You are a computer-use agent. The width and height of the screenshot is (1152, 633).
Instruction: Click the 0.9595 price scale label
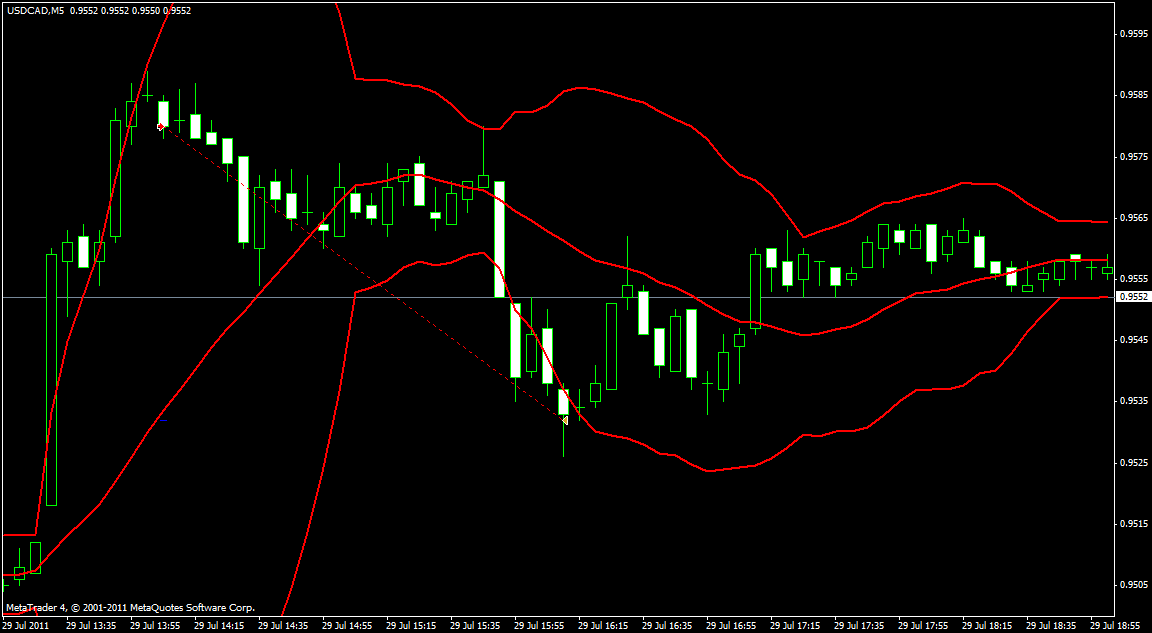[1133, 34]
